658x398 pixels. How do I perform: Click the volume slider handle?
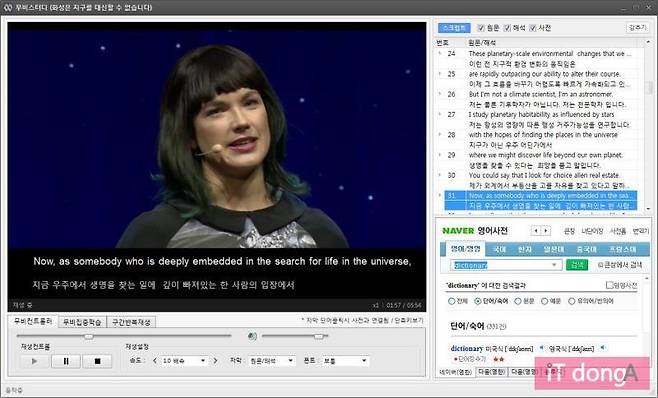319,336
